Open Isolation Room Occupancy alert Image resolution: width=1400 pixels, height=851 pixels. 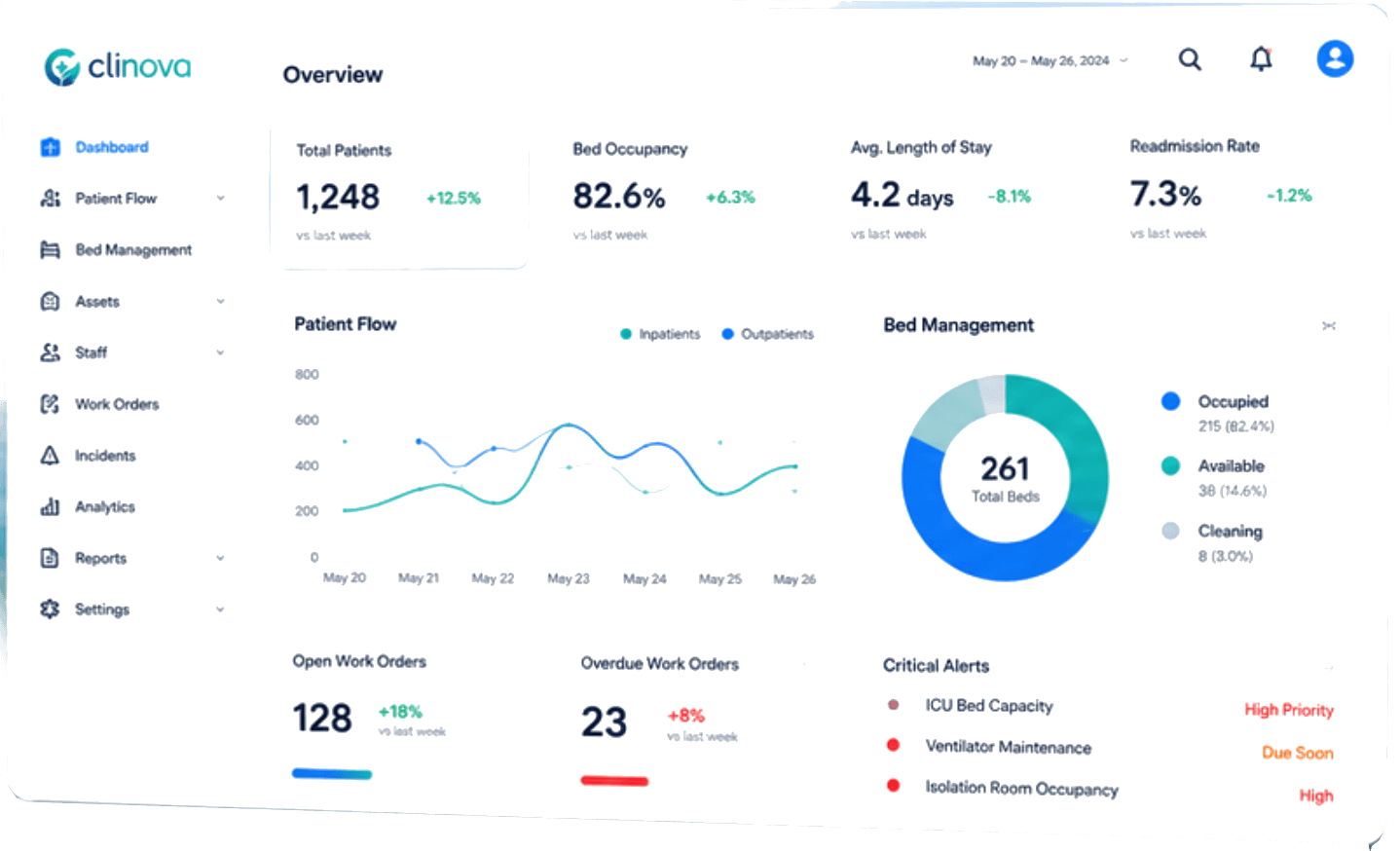(1021, 789)
